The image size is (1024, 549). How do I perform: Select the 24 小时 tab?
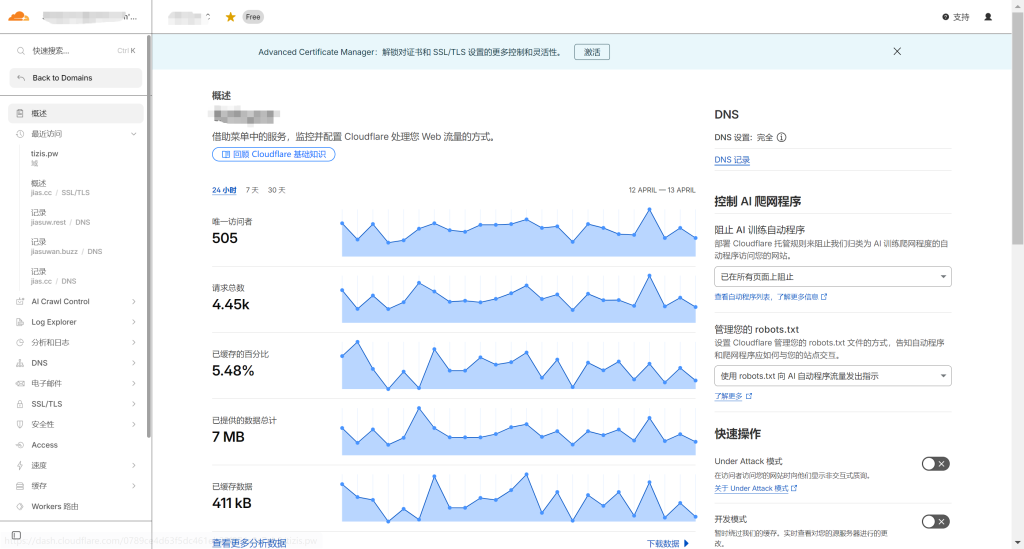click(x=224, y=190)
